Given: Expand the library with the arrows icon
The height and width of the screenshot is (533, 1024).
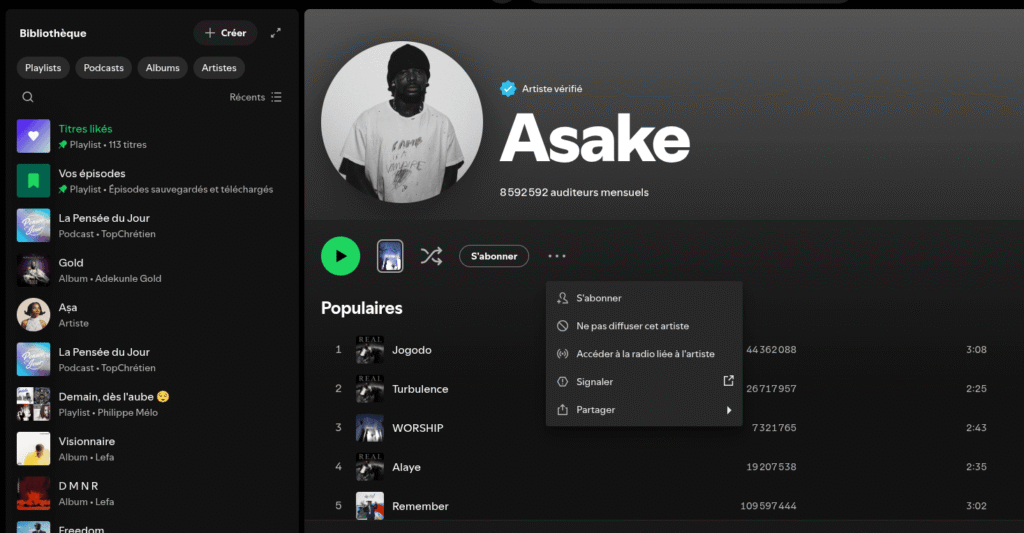Looking at the screenshot, I should [x=276, y=33].
